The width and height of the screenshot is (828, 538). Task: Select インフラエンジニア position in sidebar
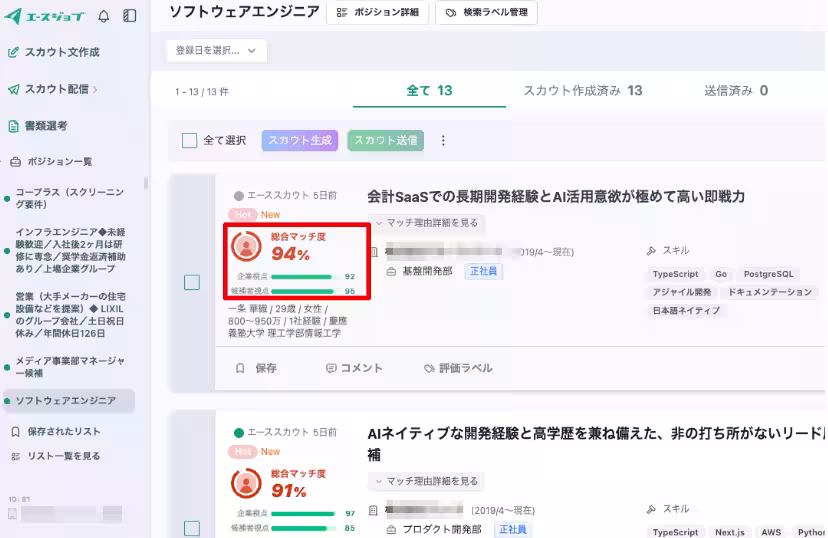(x=69, y=250)
